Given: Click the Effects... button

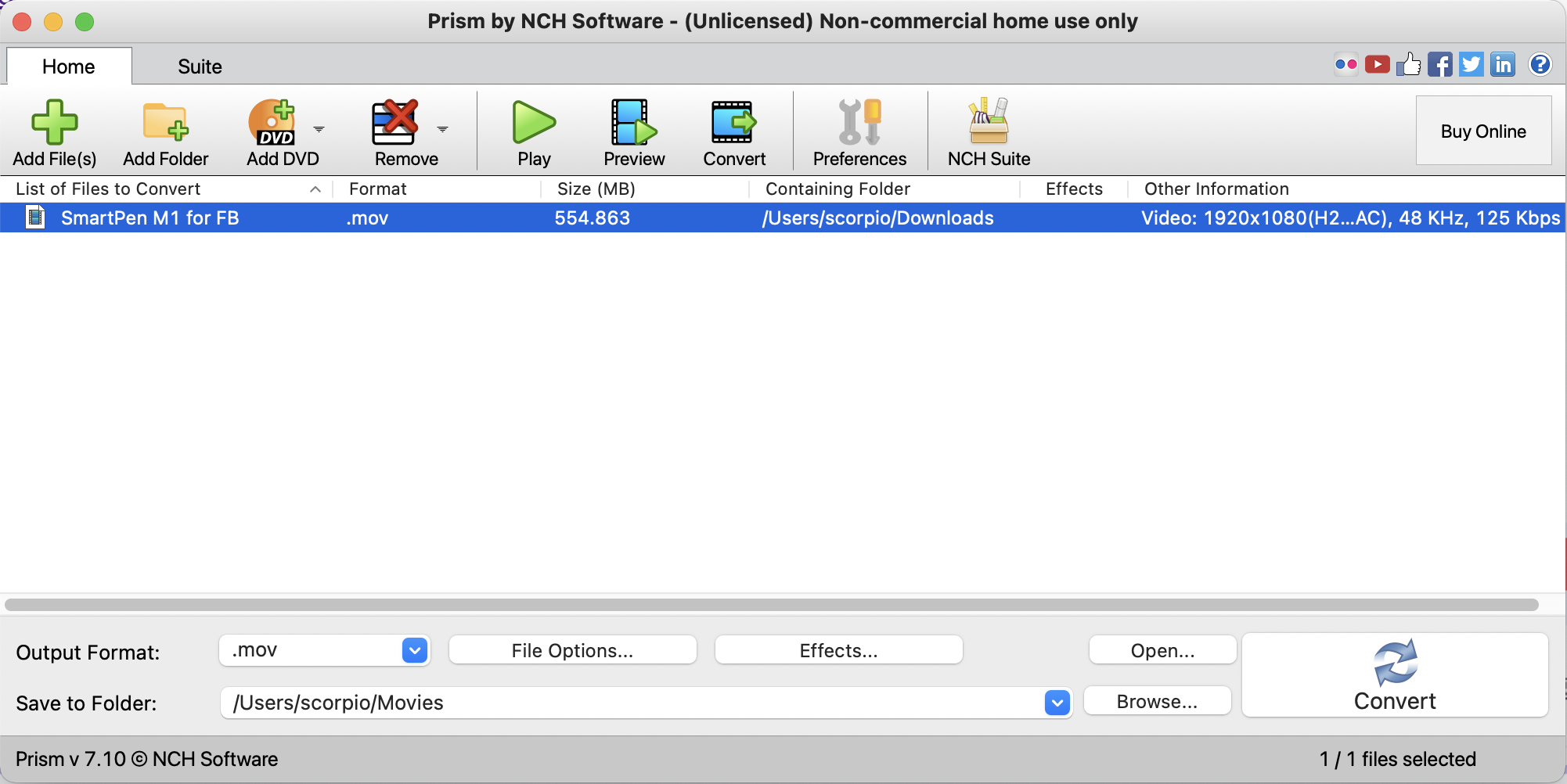Looking at the screenshot, I should click(838, 650).
